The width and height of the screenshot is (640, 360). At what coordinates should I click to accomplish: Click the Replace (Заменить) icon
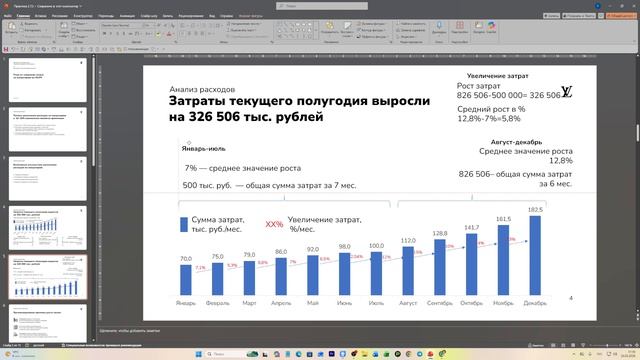398,30
